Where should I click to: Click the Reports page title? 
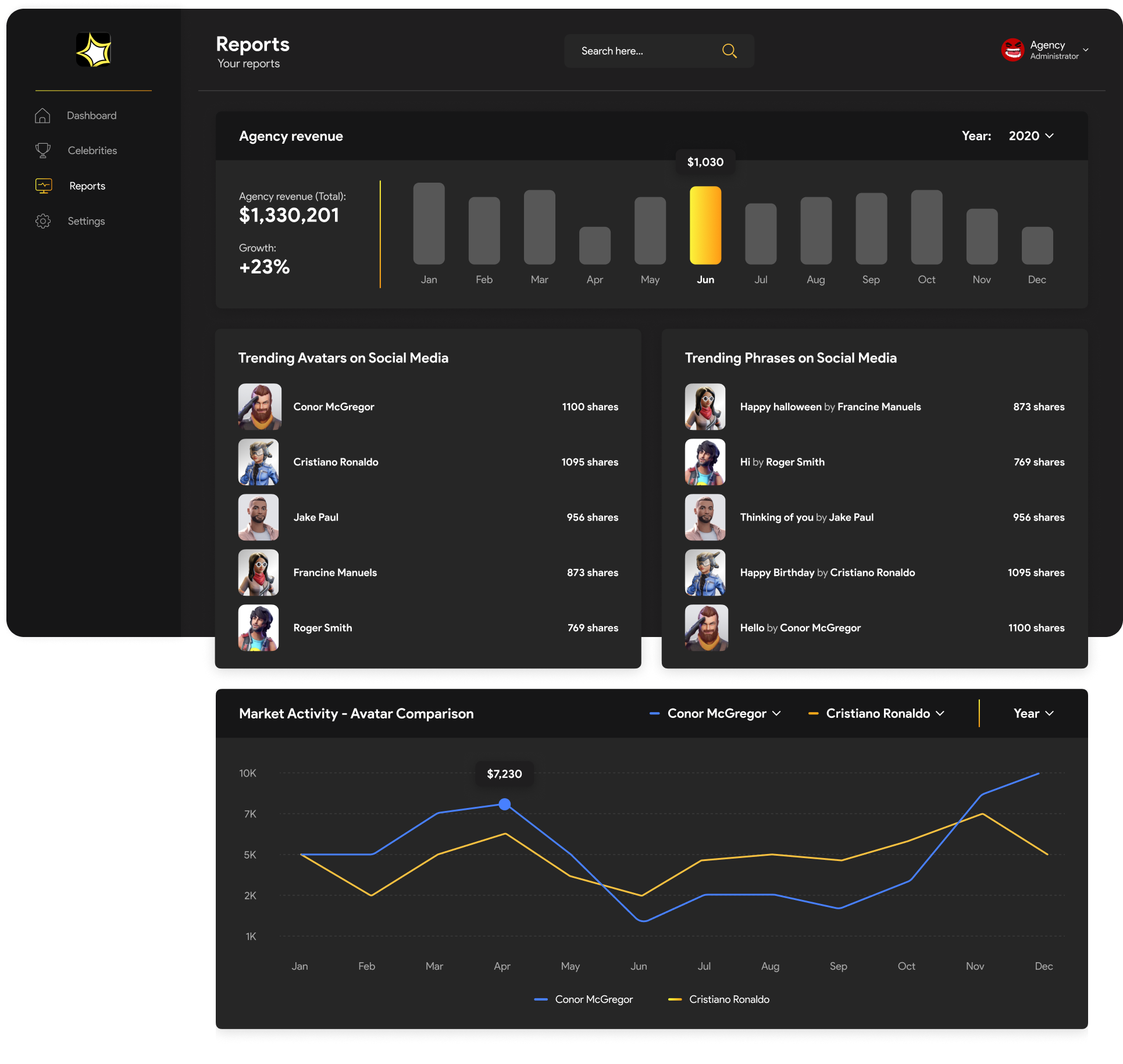252,44
